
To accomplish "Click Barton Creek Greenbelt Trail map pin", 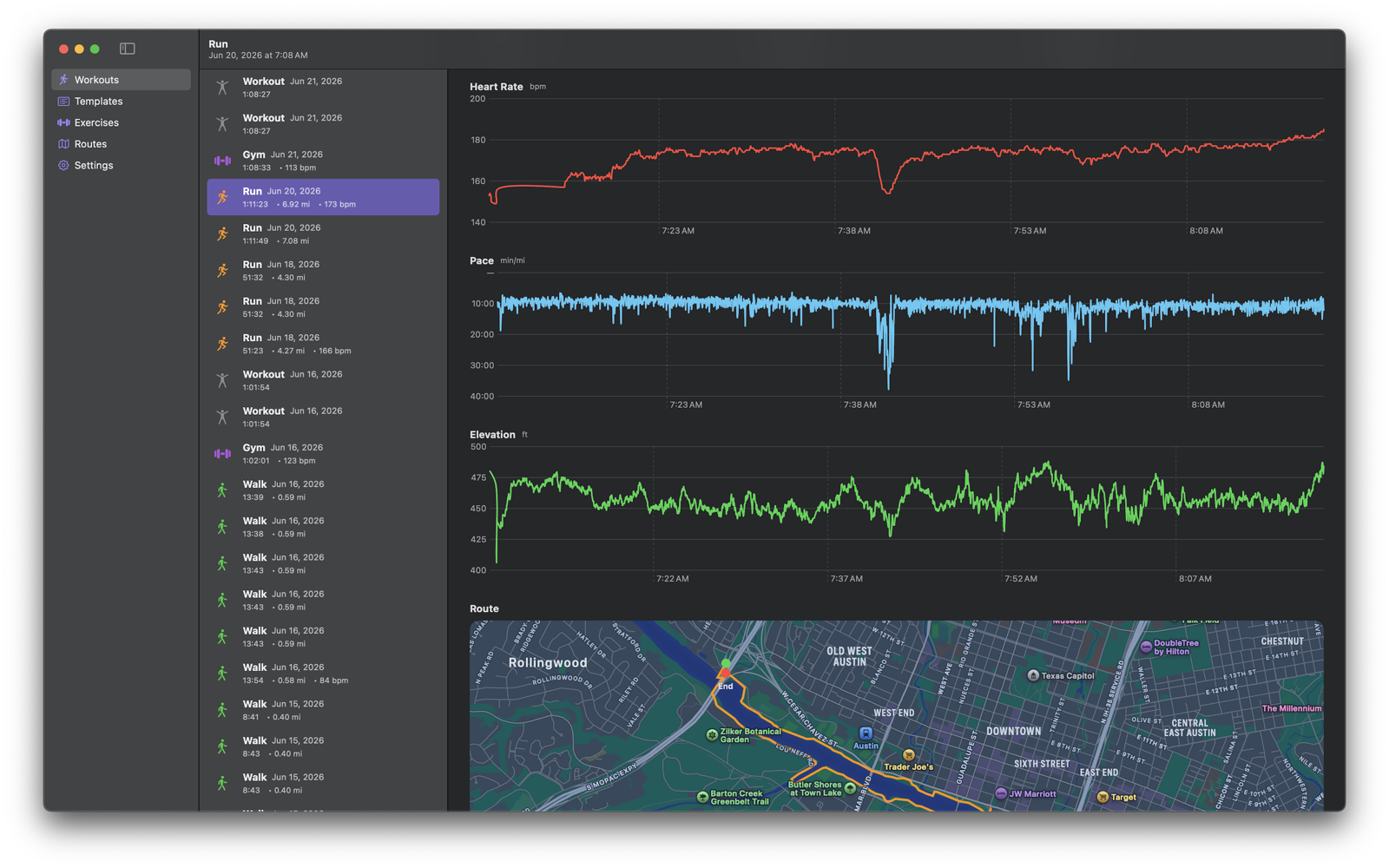I will pyautogui.click(x=702, y=797).
